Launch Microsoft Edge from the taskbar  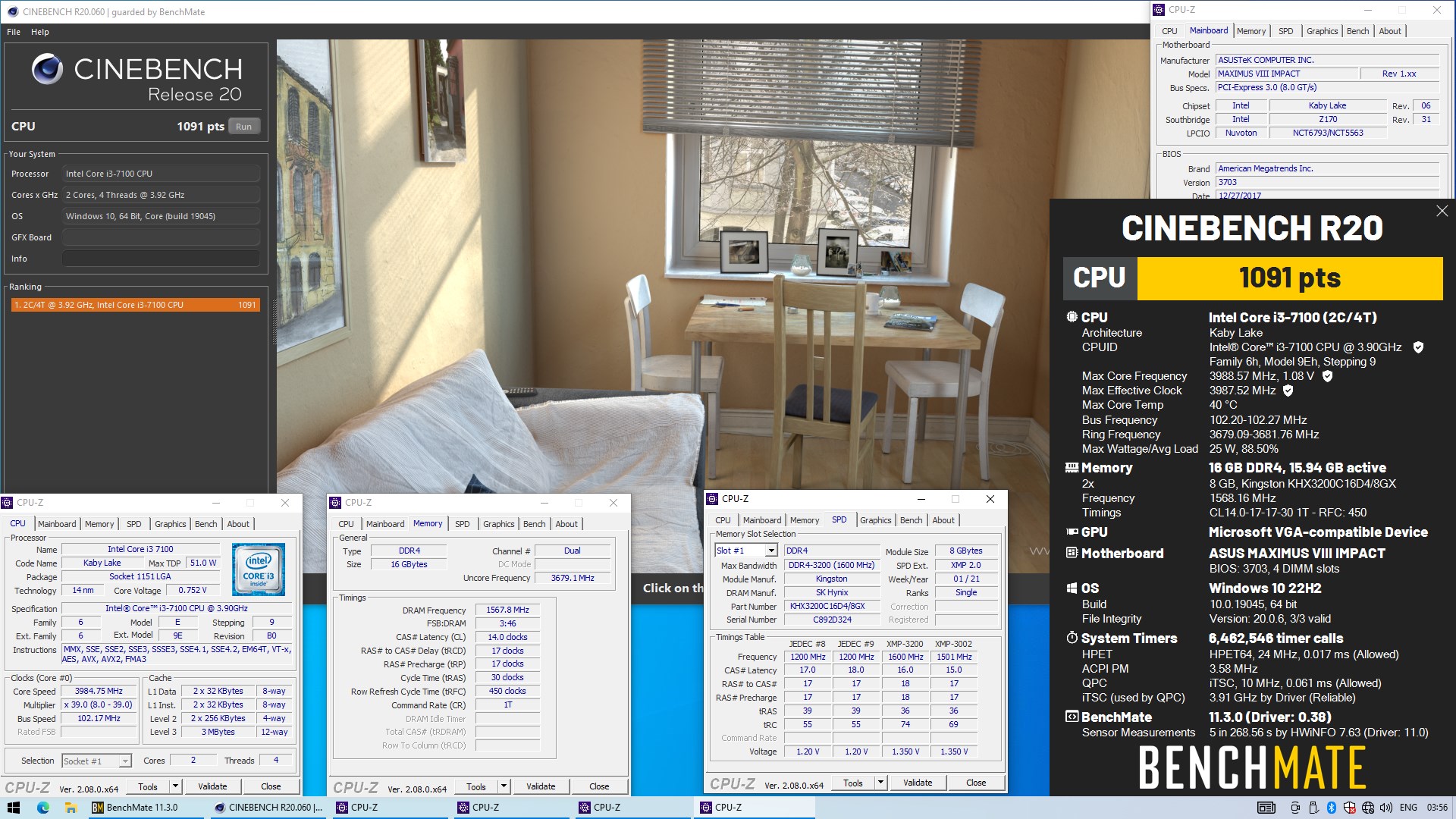pos(42,808)
